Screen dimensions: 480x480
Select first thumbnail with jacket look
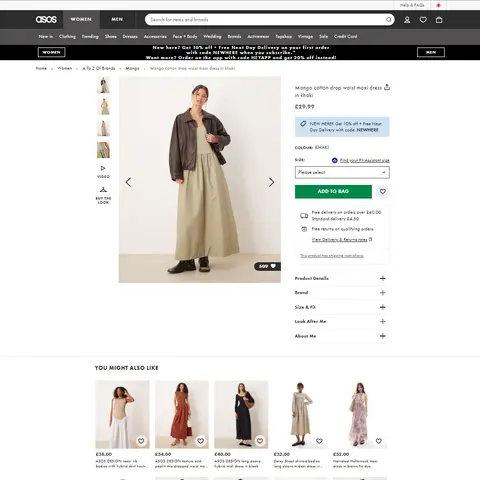point(103,85)
